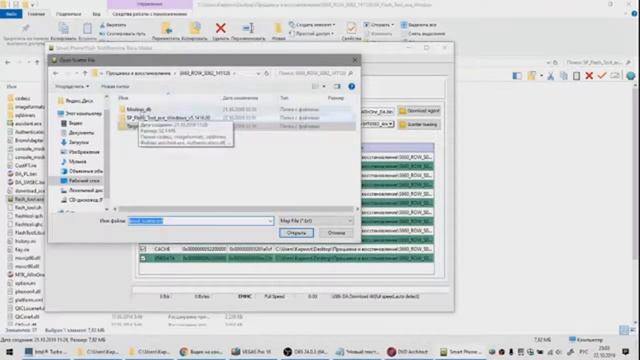Select the codecs folder in the Explorer list
Screen dimensions: 640x360
point(19,98)
